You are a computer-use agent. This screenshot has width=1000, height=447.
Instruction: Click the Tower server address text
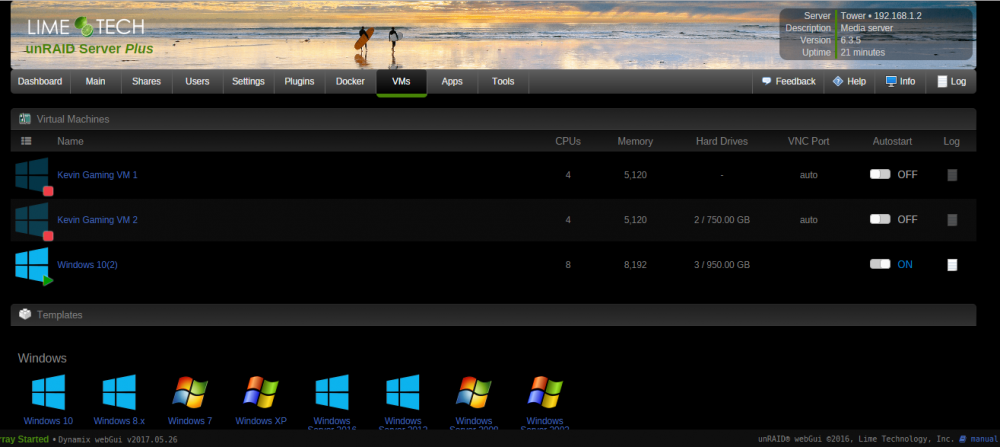click(x=881, y=16)
